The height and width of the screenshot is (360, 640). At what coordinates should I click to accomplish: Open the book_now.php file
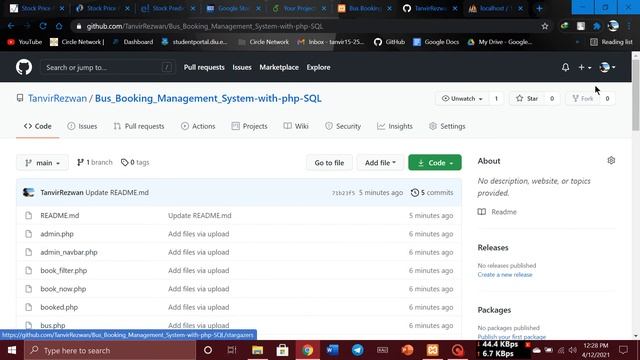pos(63,289)
